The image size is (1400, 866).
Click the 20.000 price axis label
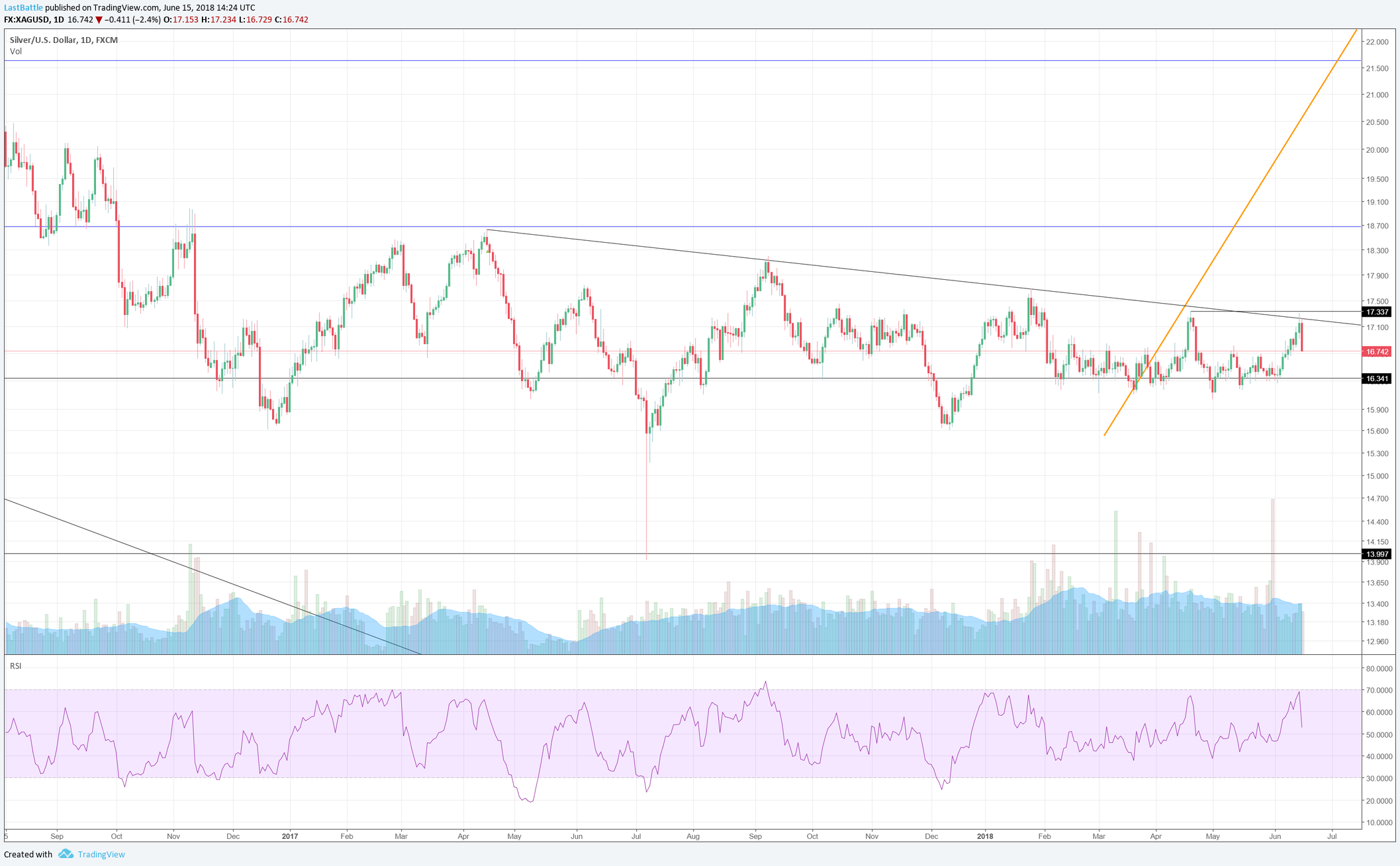tap(1377, 150)
